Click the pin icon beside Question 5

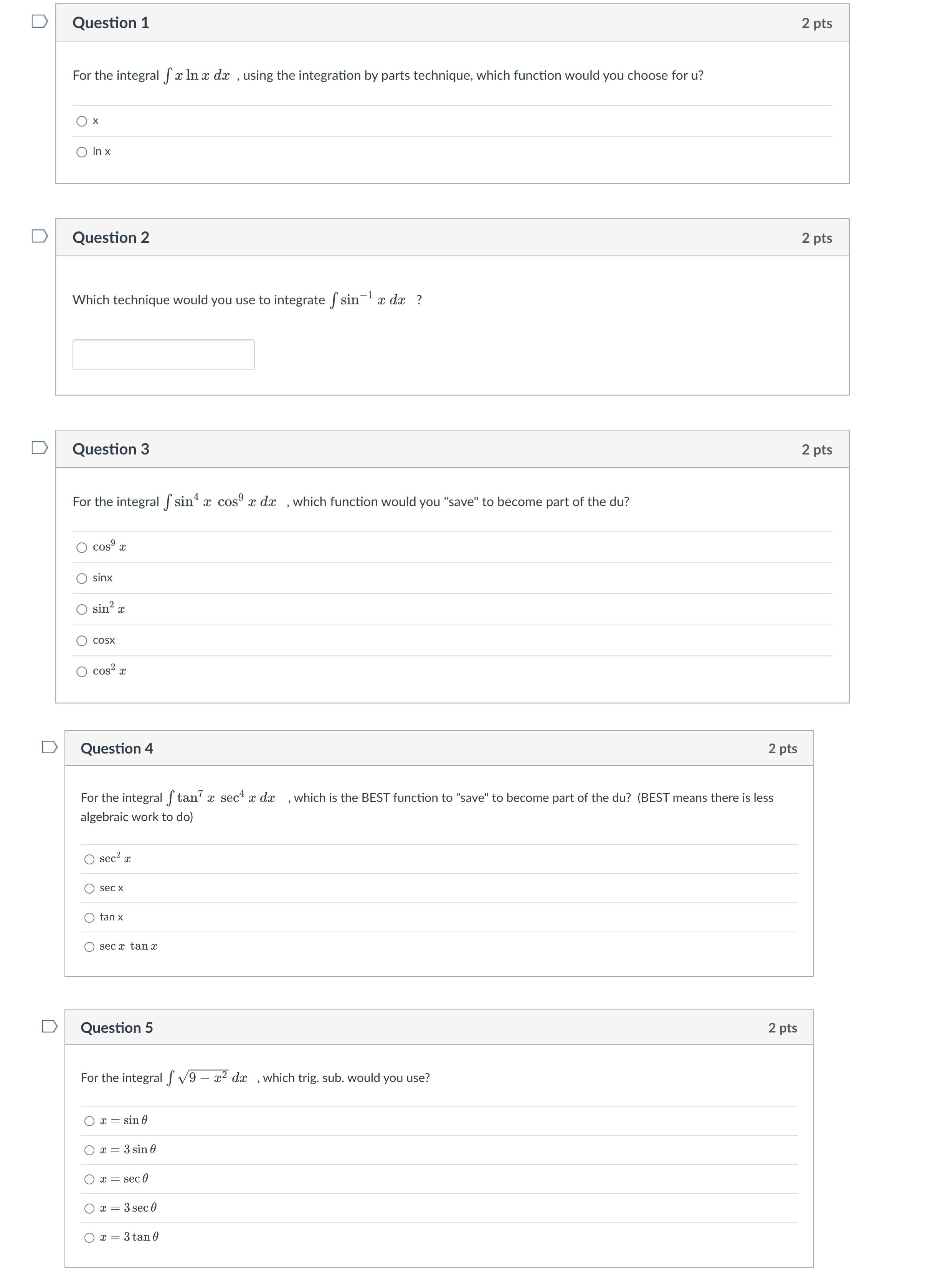pos(50,1027)
